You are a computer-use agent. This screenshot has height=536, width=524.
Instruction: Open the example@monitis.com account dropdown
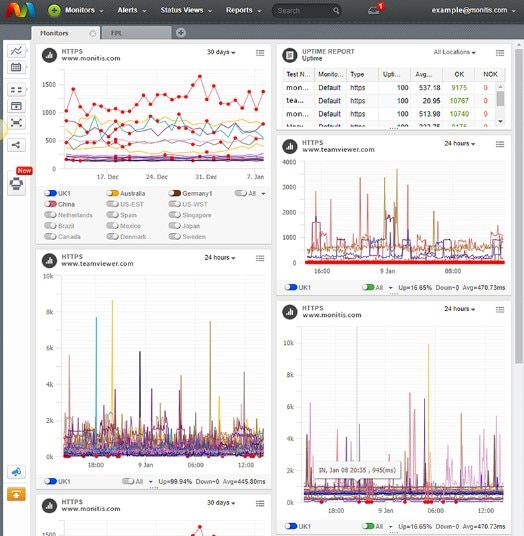click(473, 10)
